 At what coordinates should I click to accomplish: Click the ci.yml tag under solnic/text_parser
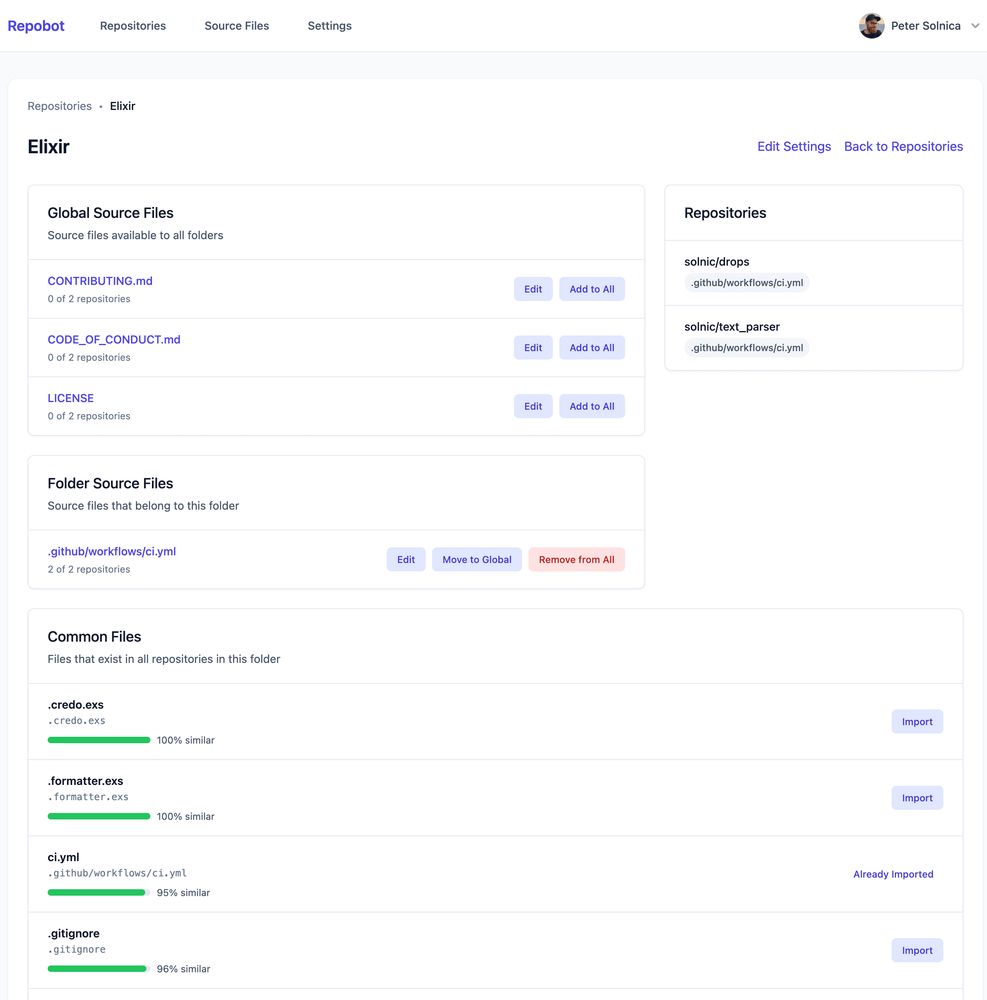coord(747,348)
